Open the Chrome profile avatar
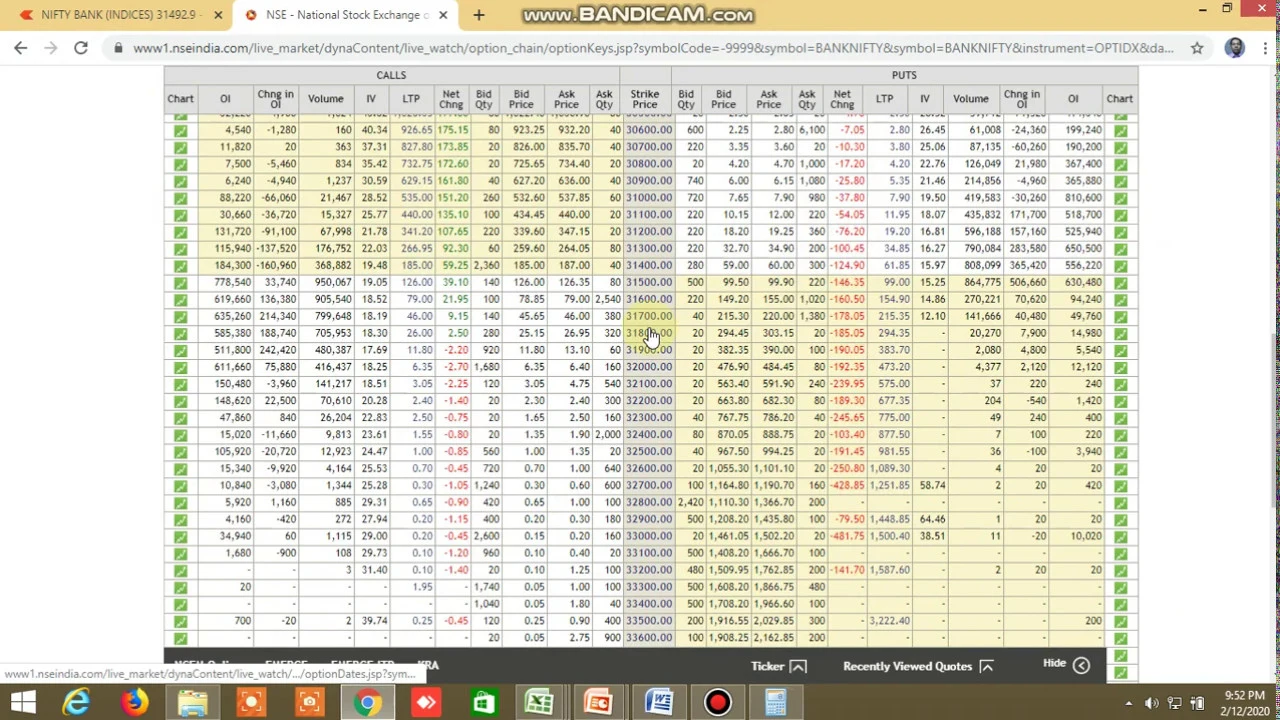This screenshot has width=1280, height=720. pyautogui.click(x=1234, y=47)
